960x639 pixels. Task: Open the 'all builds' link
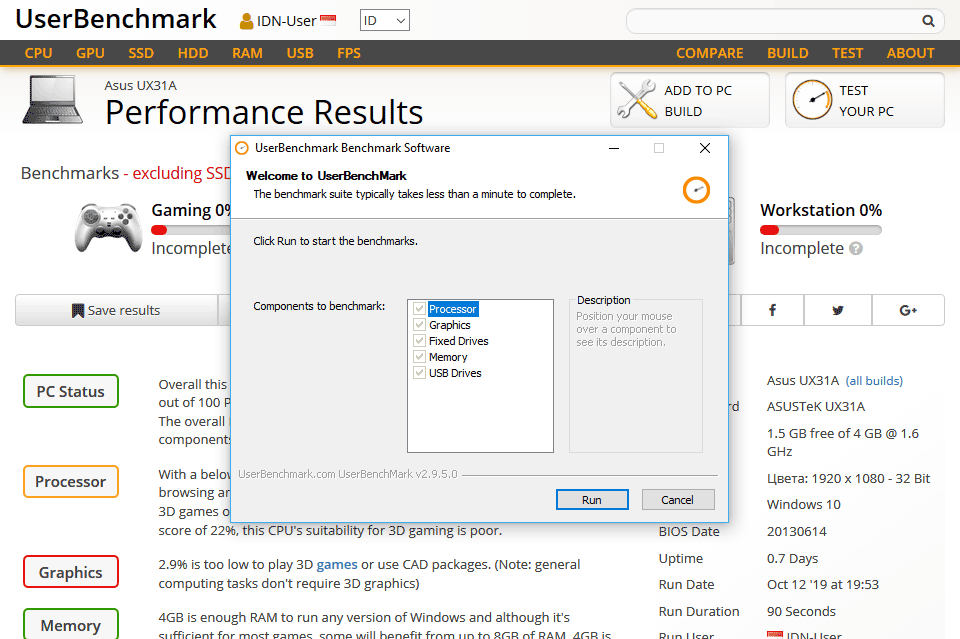coord(874,381)
